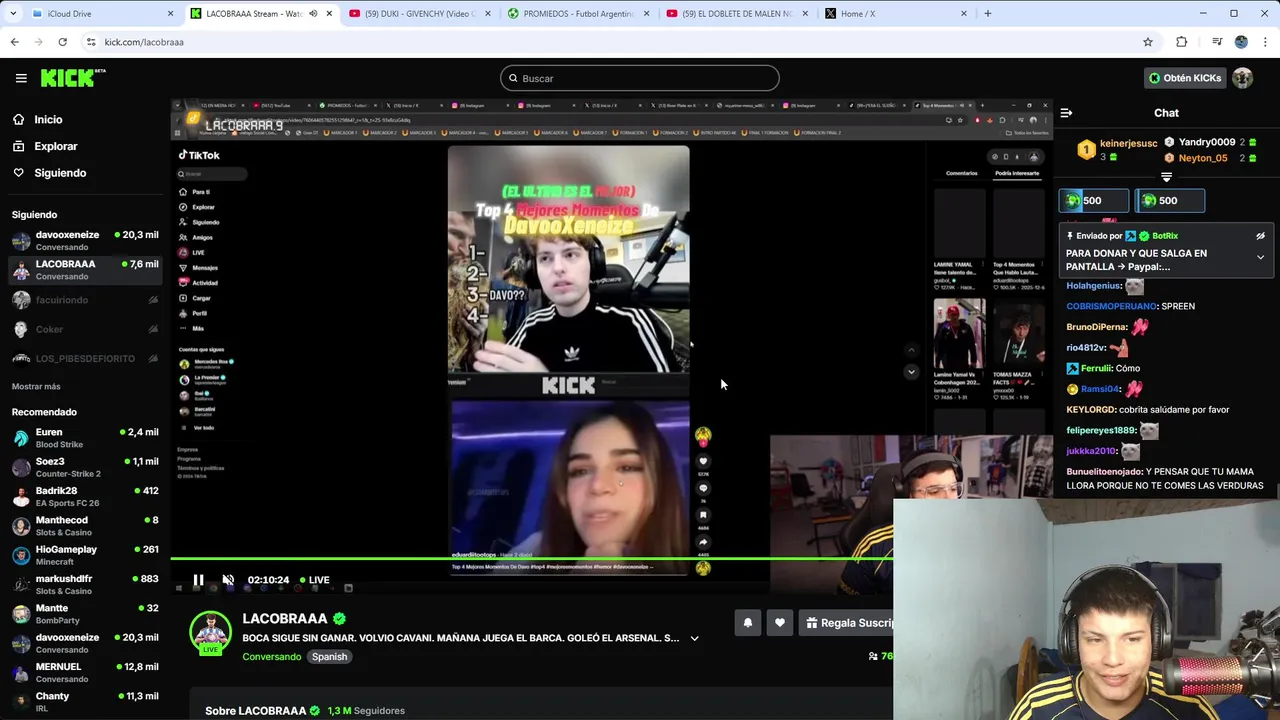The height and width of the screenshot is (720, 1280).
Task: Click Regala Suscripciones button
Action: click(846, 623)
